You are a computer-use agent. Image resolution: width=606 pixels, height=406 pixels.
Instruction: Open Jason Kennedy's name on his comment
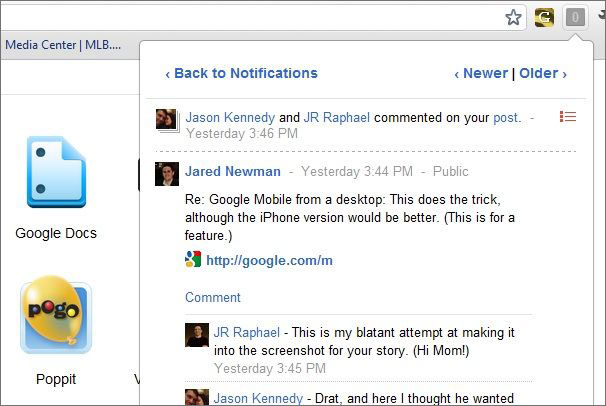258,398
